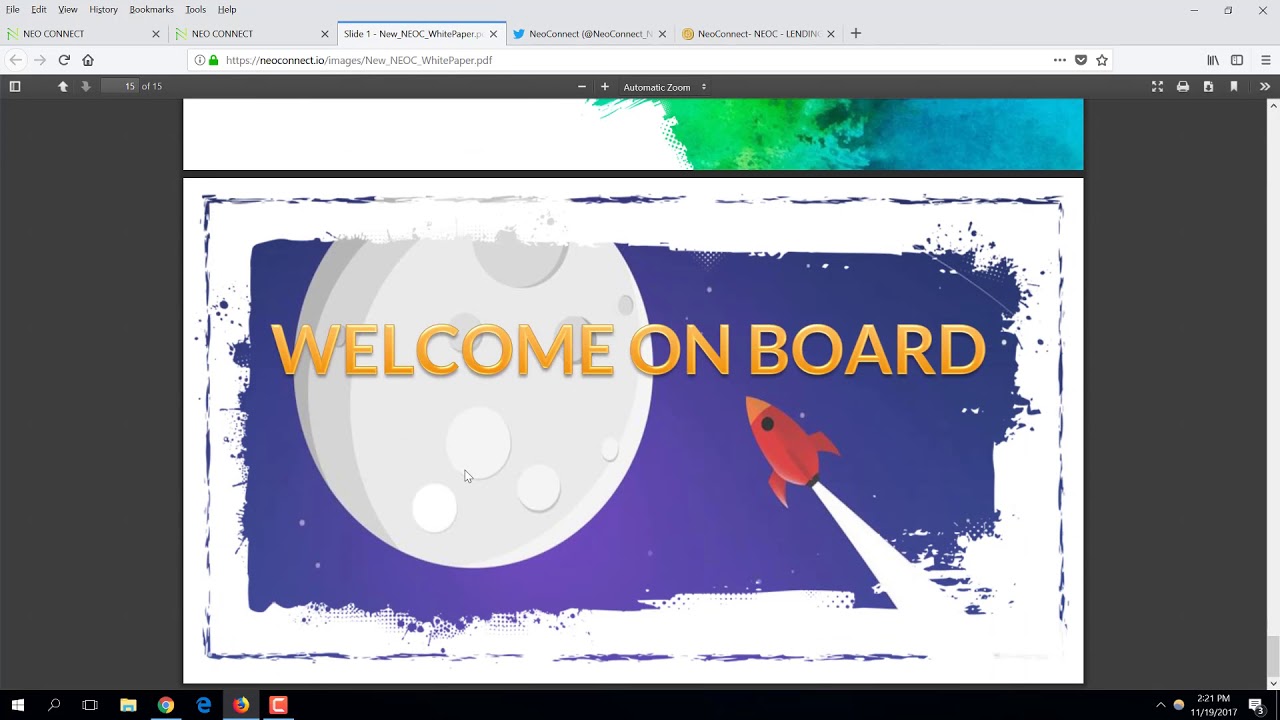Open the Automatic Zoom dropdown
1280x720 pixels.
pos(665,87)
